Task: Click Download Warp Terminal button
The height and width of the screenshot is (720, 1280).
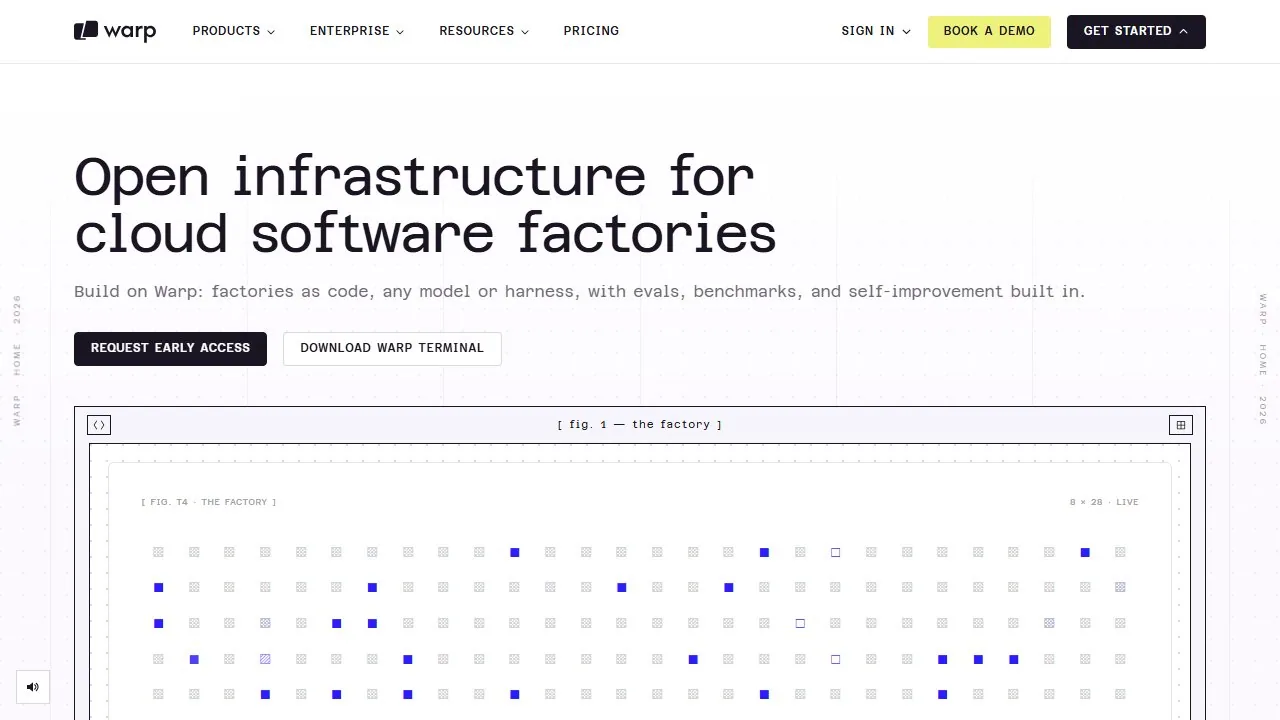Action: [x=392, y=348]
